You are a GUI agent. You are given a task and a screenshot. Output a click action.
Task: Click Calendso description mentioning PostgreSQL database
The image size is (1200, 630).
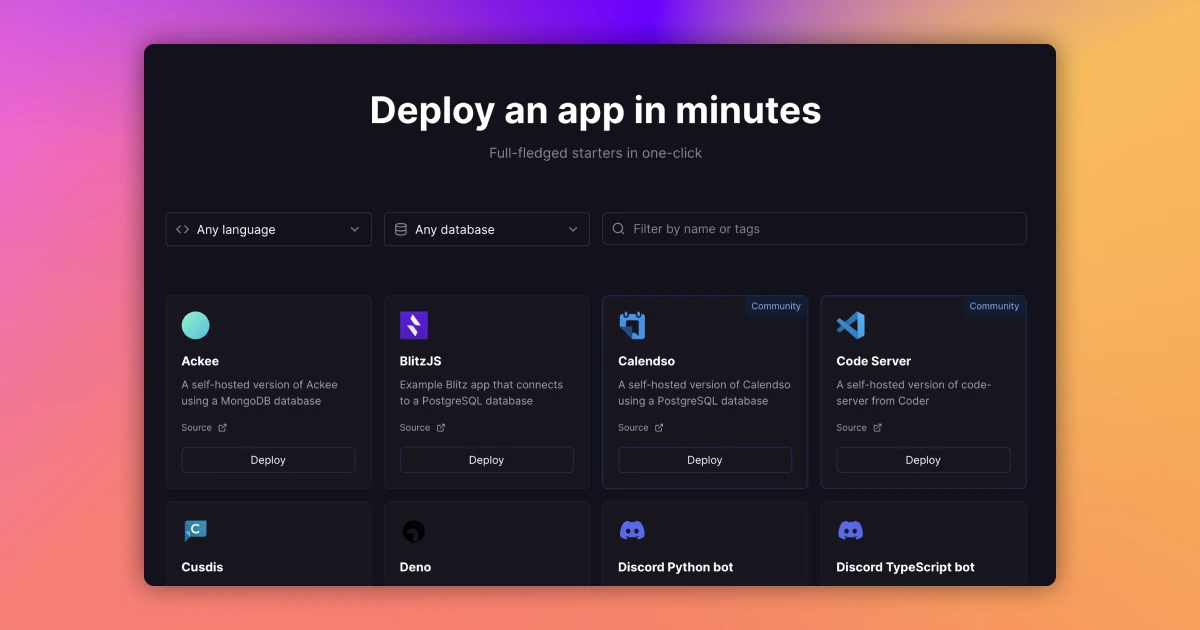point(705,393)
